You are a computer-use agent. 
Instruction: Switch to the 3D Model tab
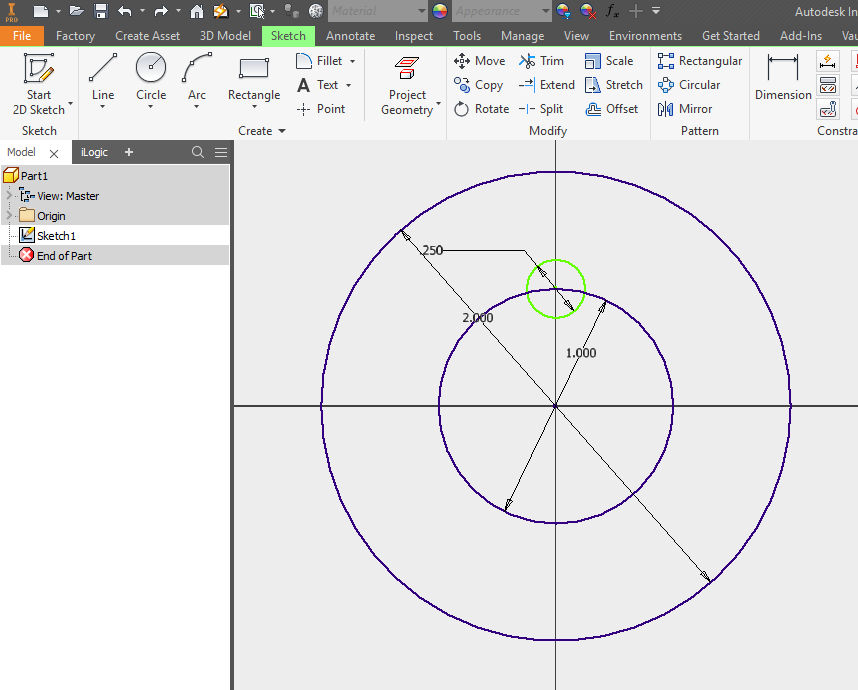click(x=225, y=36)
